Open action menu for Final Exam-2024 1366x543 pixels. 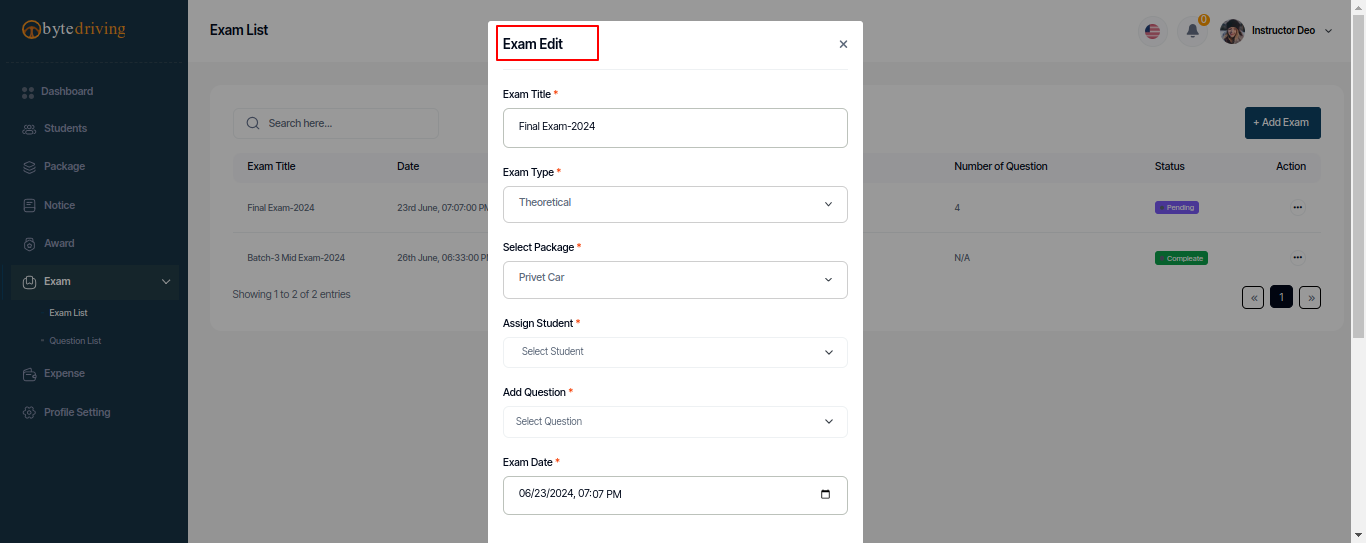pyautogui.click(x=1297, y=207)
